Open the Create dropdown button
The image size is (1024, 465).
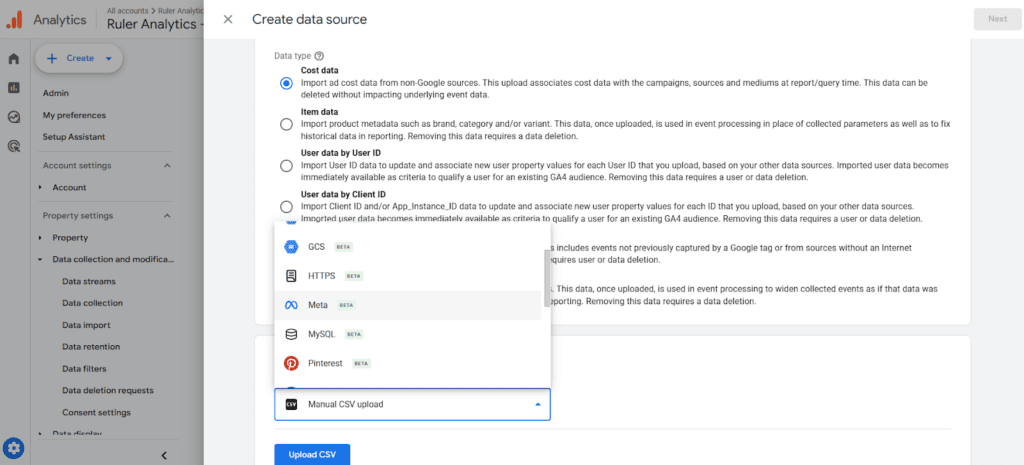click(79, 59)
